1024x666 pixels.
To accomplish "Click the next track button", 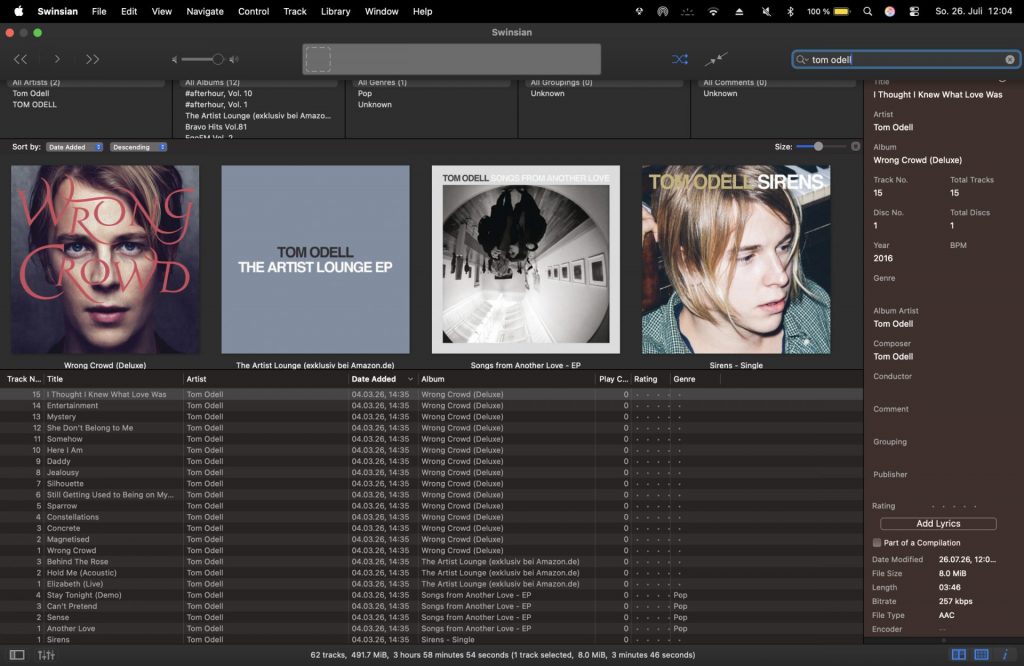I will coord(92,59).
